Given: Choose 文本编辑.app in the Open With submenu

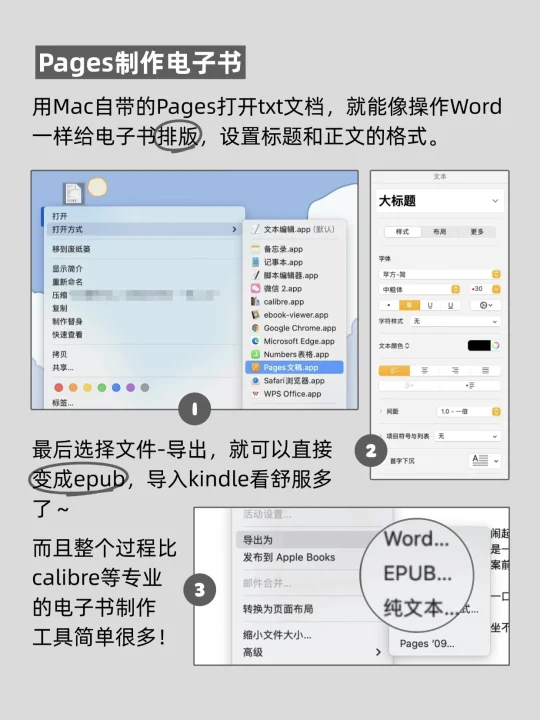Looking at the screenshot, I should [x=294, y=229].
